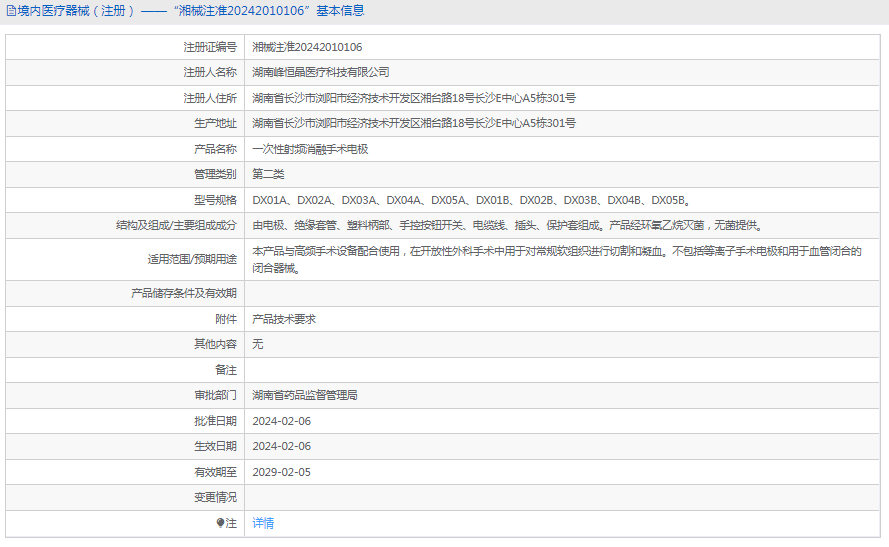Click the 其他内容 label

click(x=215, y=344)
